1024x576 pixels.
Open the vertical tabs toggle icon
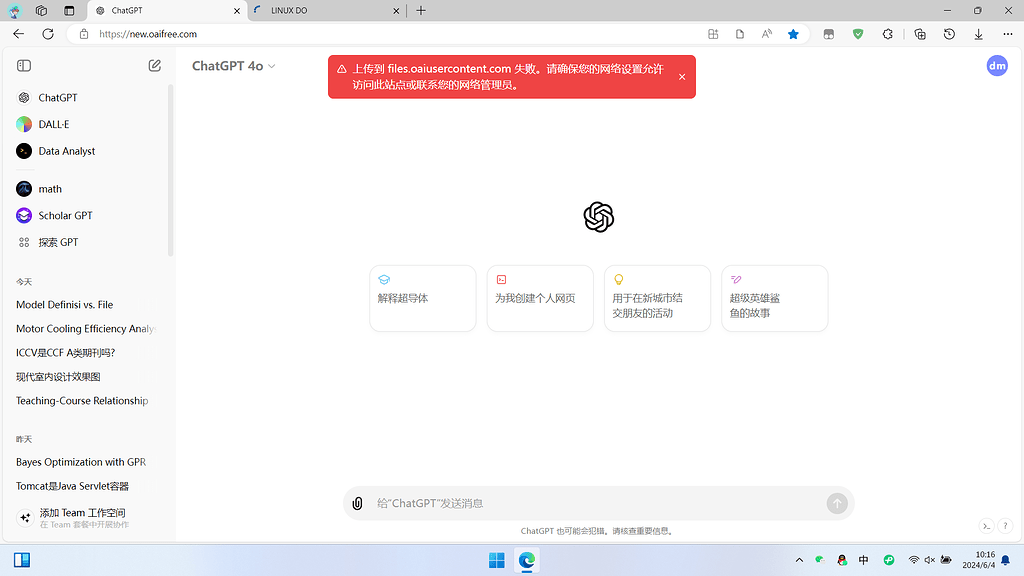[69, 10]
